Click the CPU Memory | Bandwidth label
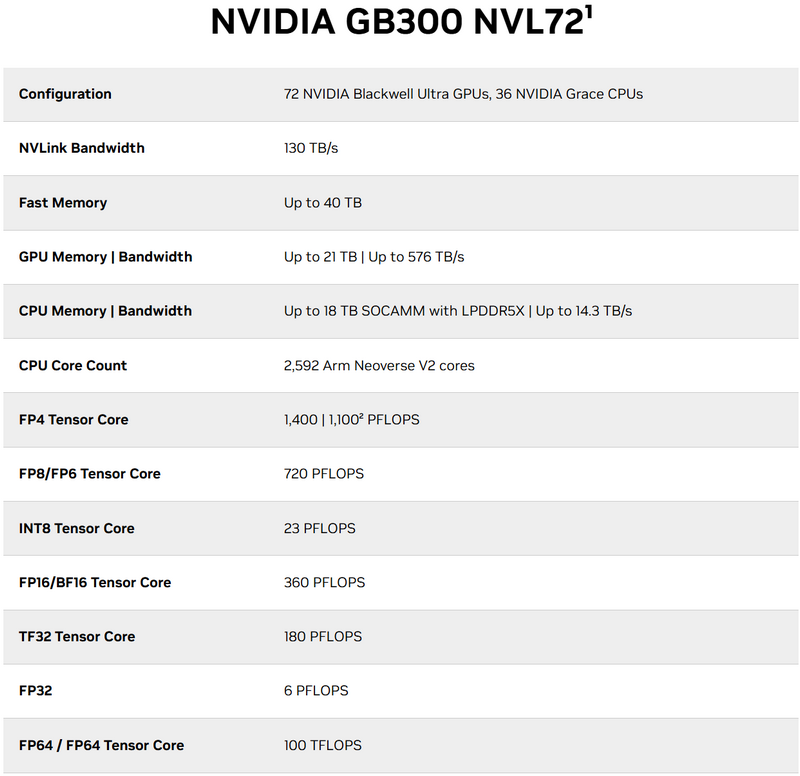Screen dimensions: 800x776 (105, 311)
